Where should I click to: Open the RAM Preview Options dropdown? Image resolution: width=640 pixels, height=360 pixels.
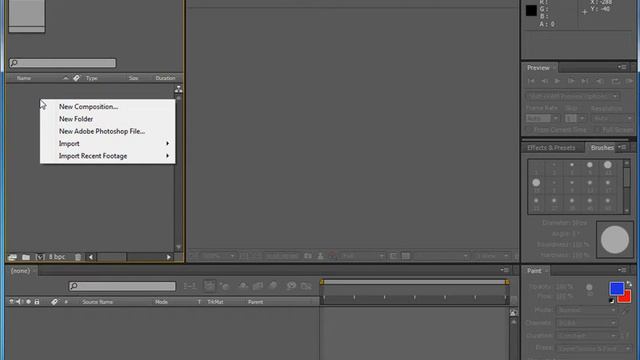(x=573, y=96)
